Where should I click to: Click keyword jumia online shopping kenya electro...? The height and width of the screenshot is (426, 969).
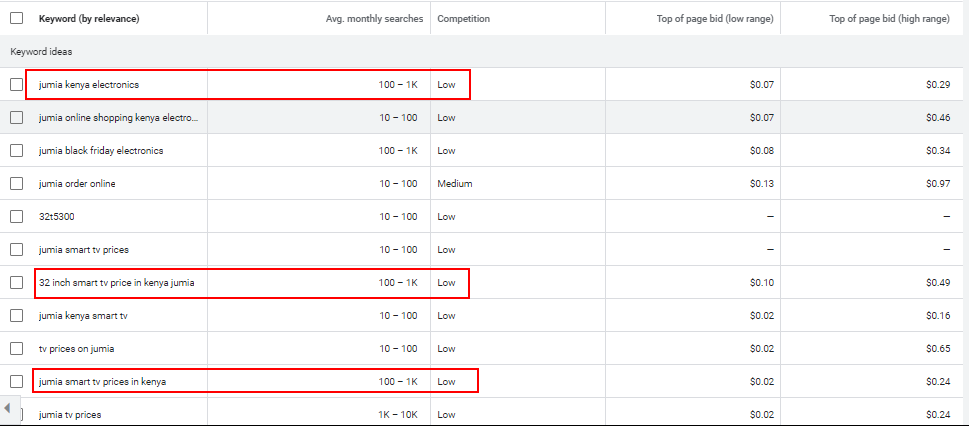click(119, 117)
